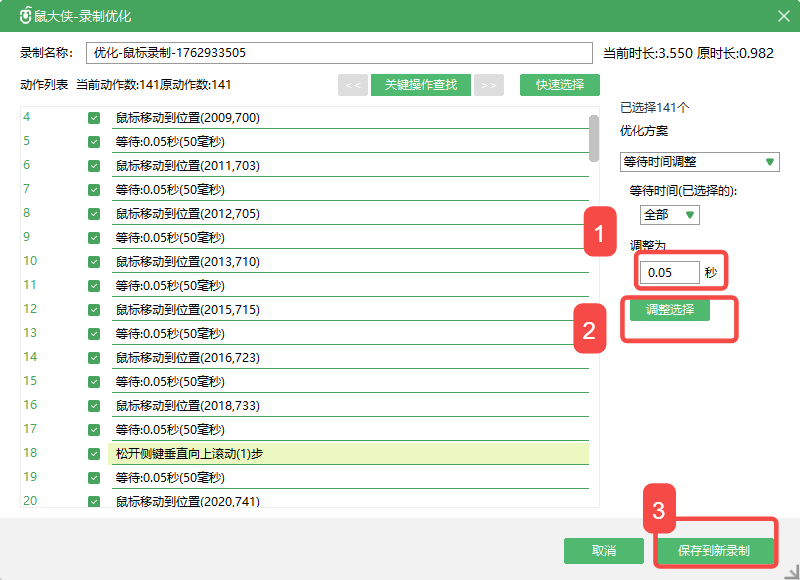The image size is (800, 580).
Task: Select the 松开侧键垂直向上滚动(1)步 row
Action: [348, 454]
